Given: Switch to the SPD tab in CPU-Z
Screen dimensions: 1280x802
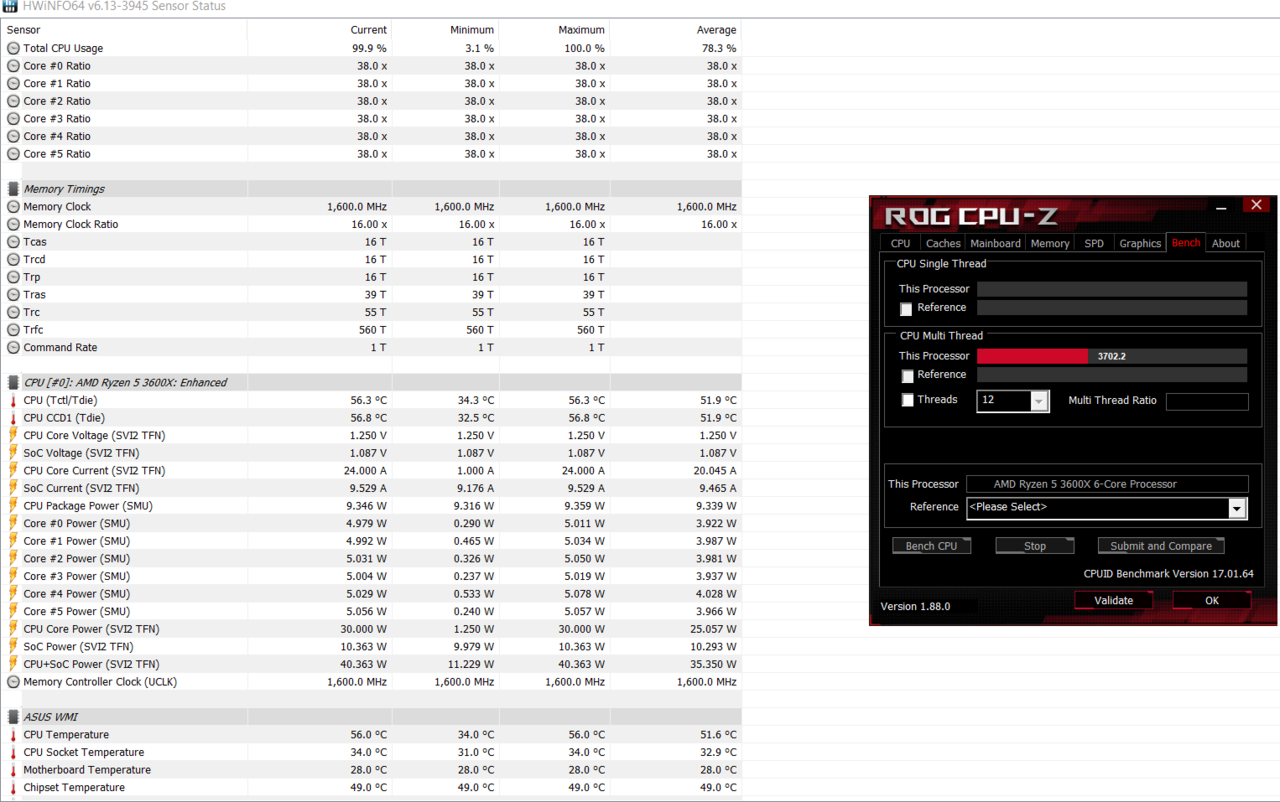Looking at the screenshot, I should click(1094, 243).
